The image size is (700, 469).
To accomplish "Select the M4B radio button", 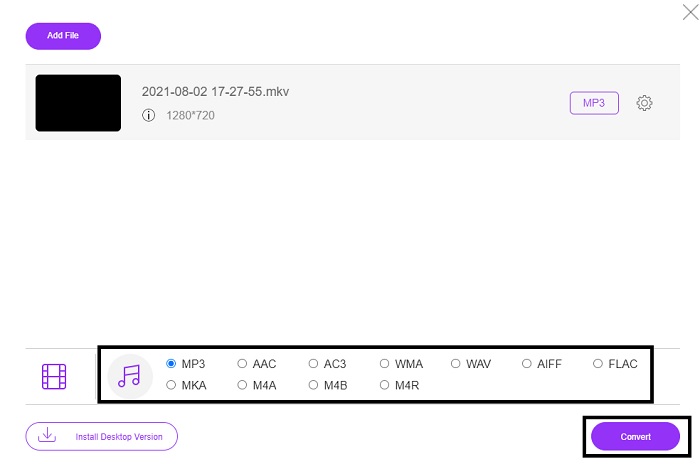I will tap(314, 384).
